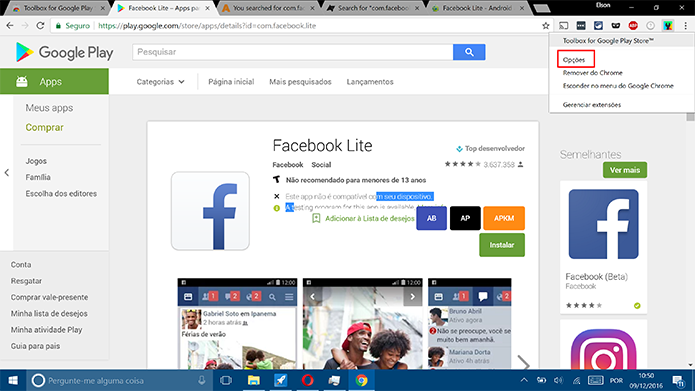Open Minha lista de desejos link
The image size is (695, 391).
coord(49,313)
